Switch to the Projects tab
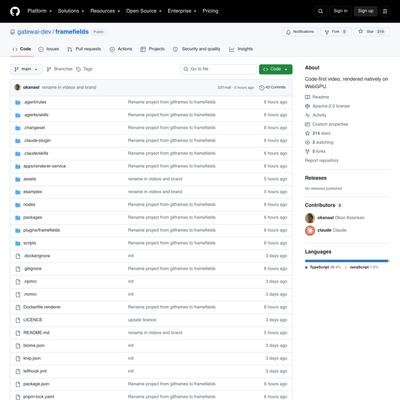The height and width of the screenshot is (400, 400). point(152,49)
